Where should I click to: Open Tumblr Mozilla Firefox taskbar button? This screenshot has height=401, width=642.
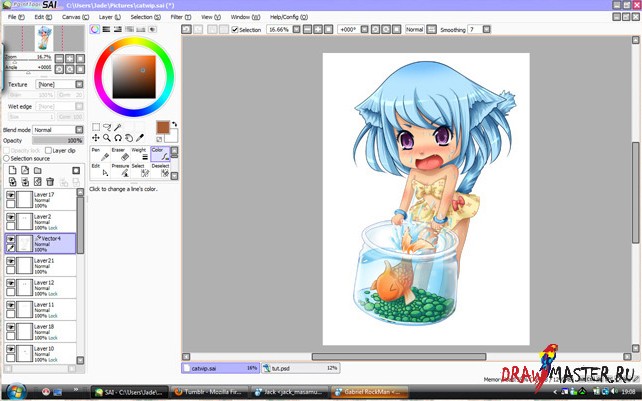click(x=209, y=392)
